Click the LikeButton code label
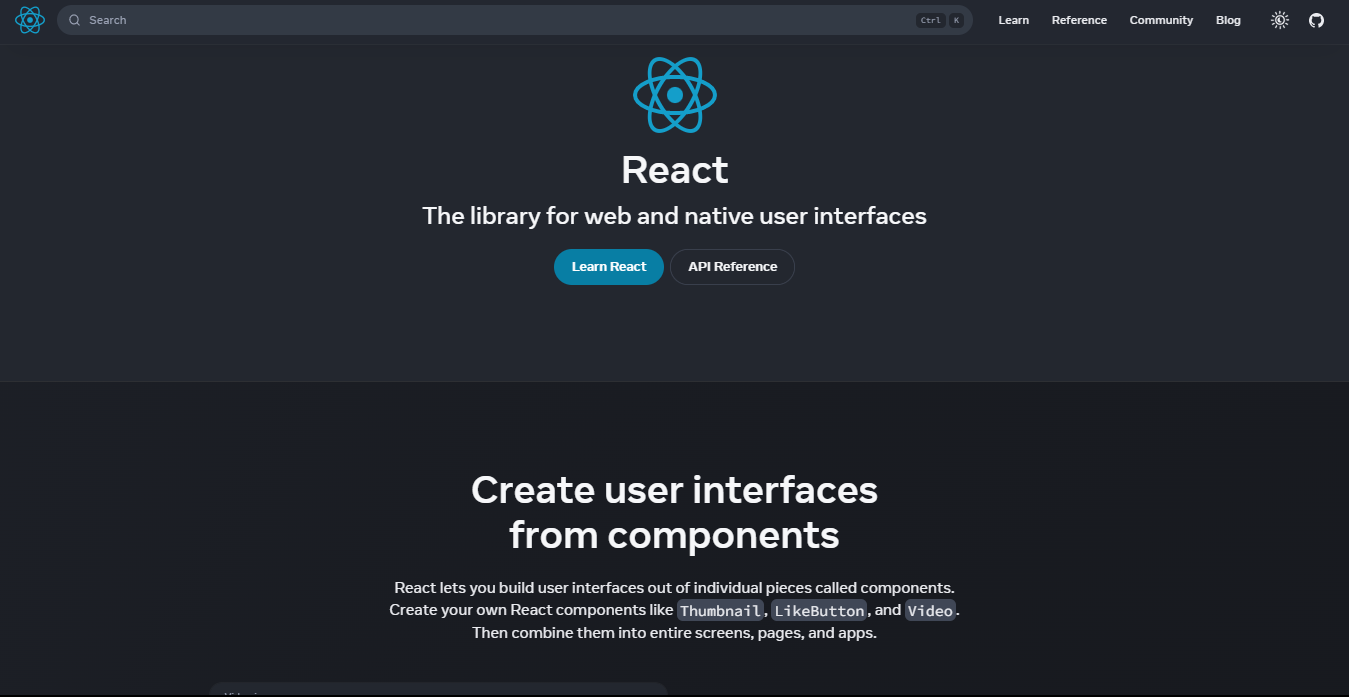 pos(819,610)
